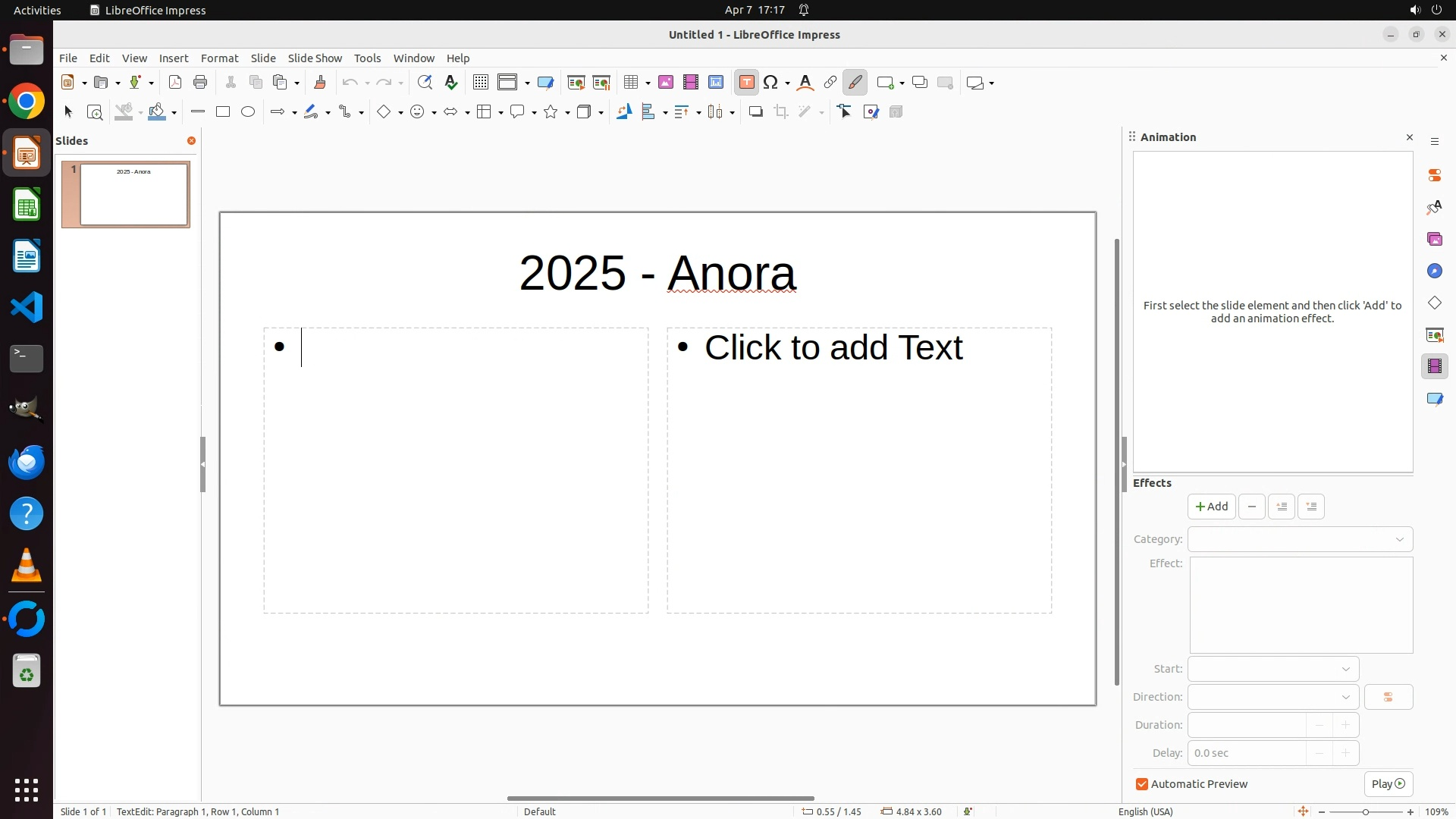1456x819 pixels.
Task: Toggle the Shadow toolbar button
Action: coord(755,112)
